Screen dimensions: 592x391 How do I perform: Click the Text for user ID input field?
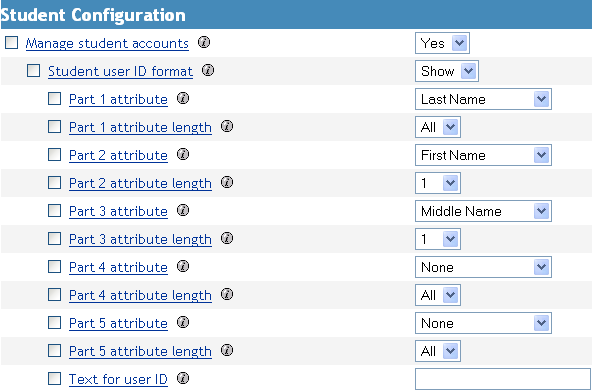click(x=503, y=379)
